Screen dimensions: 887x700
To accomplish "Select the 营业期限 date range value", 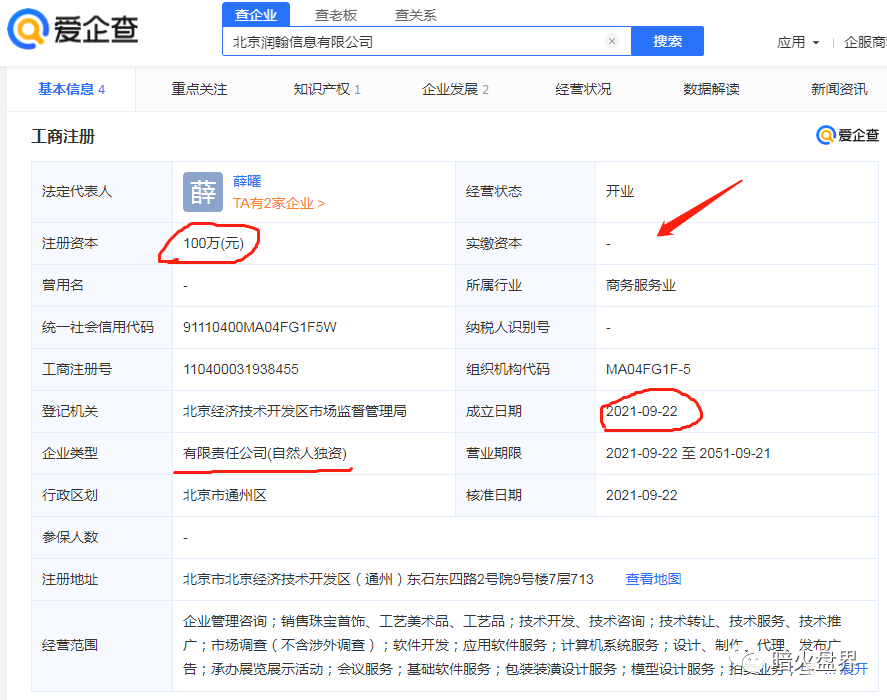I will tap(688, 453).
